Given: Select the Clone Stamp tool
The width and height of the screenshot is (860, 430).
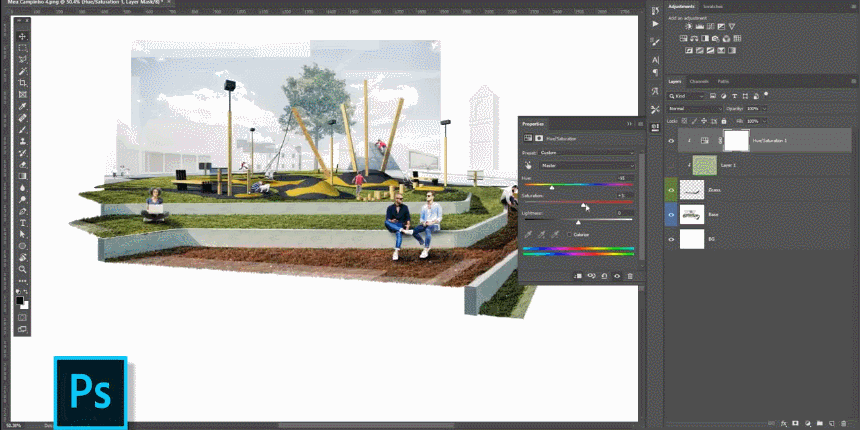Looking at the screenshot, I should pos(22,141).
